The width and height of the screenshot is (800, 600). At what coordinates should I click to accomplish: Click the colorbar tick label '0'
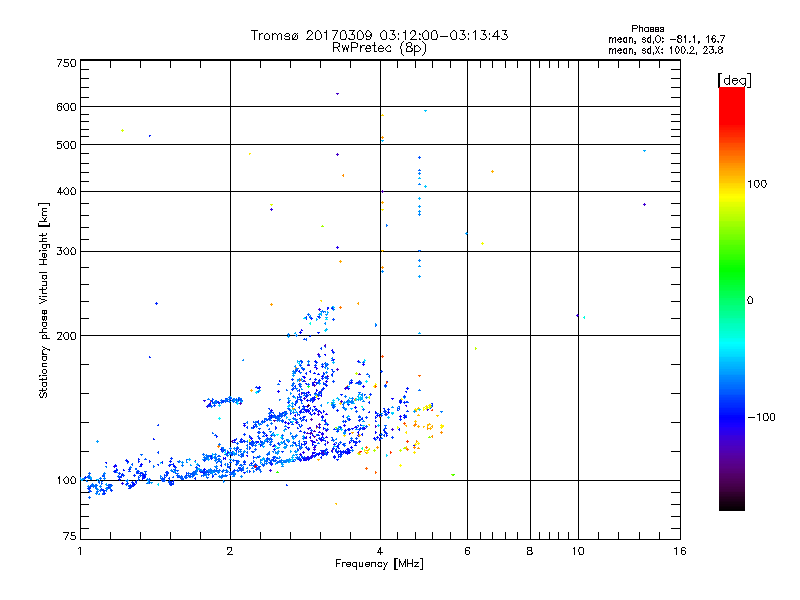pos(750,301)
